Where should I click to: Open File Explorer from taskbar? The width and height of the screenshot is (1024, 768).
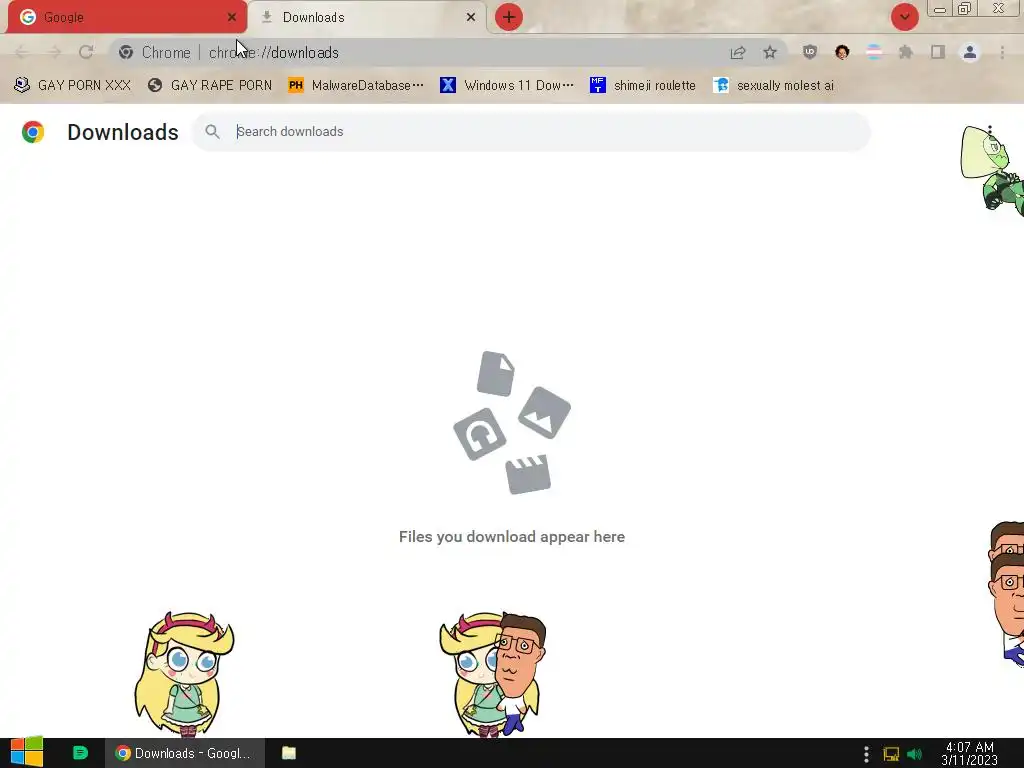pos(289,753)
